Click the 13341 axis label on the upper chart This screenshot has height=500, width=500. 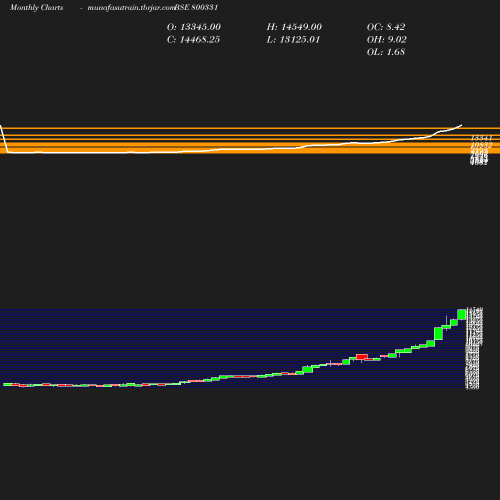point(481,138)
